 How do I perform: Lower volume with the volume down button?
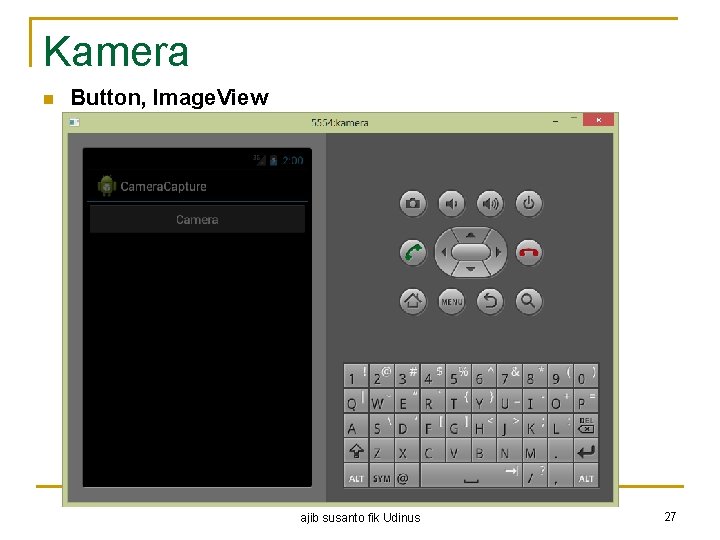451,203
